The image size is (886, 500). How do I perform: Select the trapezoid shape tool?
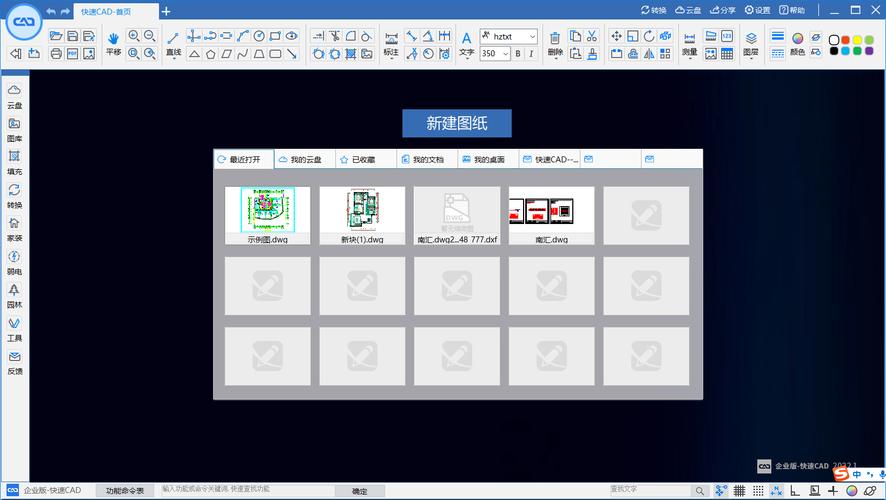tap(259, 54)
